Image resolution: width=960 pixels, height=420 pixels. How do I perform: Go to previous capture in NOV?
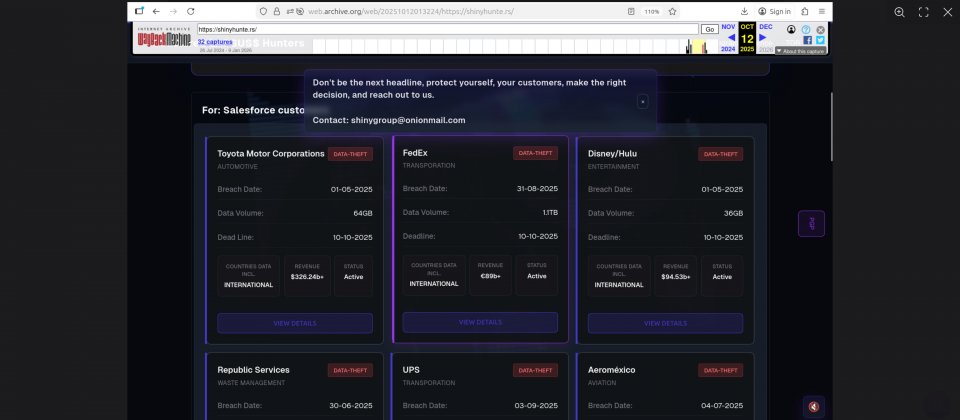(x=729, y=37)
